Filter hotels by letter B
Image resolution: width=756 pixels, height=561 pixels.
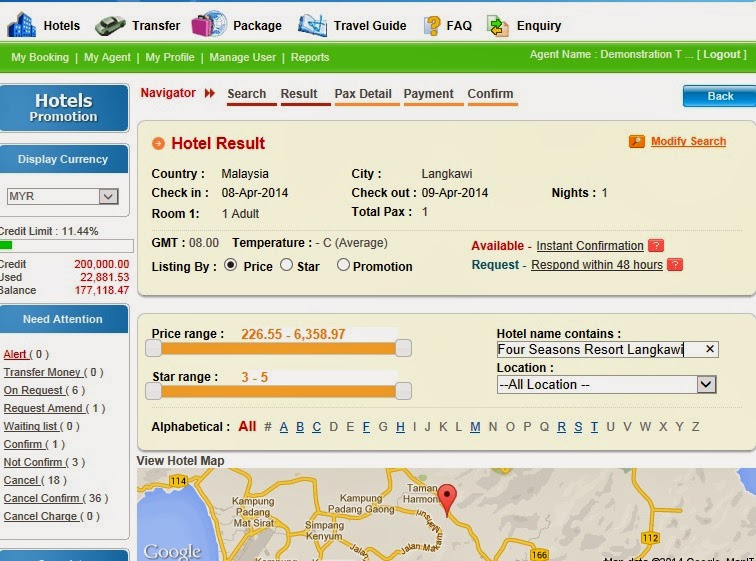tap(300, 427)
